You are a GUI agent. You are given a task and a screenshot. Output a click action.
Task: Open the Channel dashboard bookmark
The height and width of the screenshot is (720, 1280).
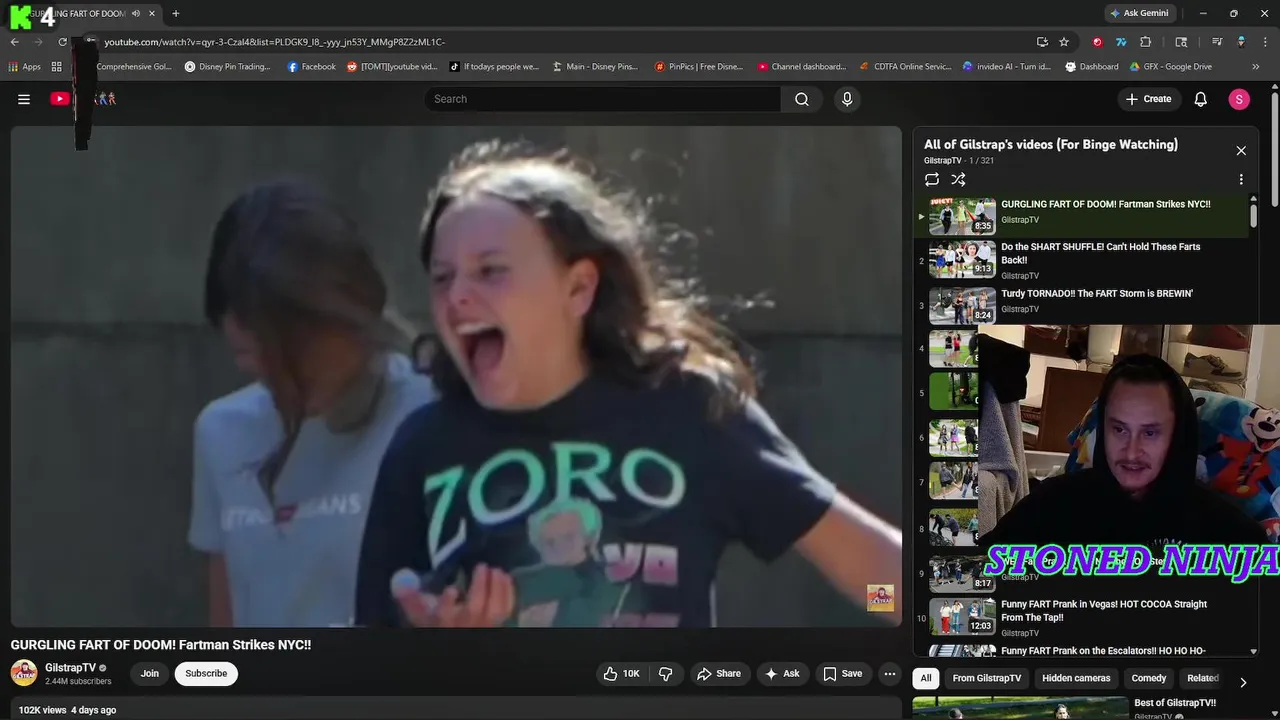[802, 67]
